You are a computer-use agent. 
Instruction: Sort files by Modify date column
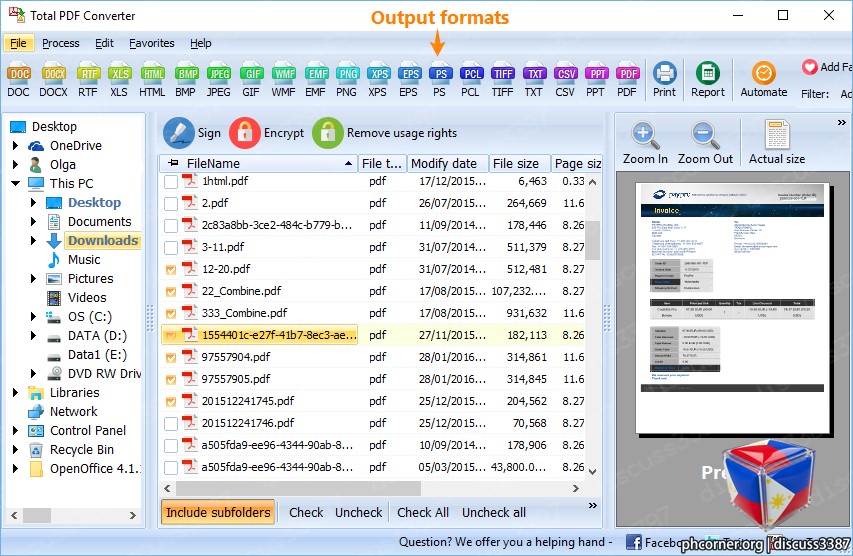point(447,164)
